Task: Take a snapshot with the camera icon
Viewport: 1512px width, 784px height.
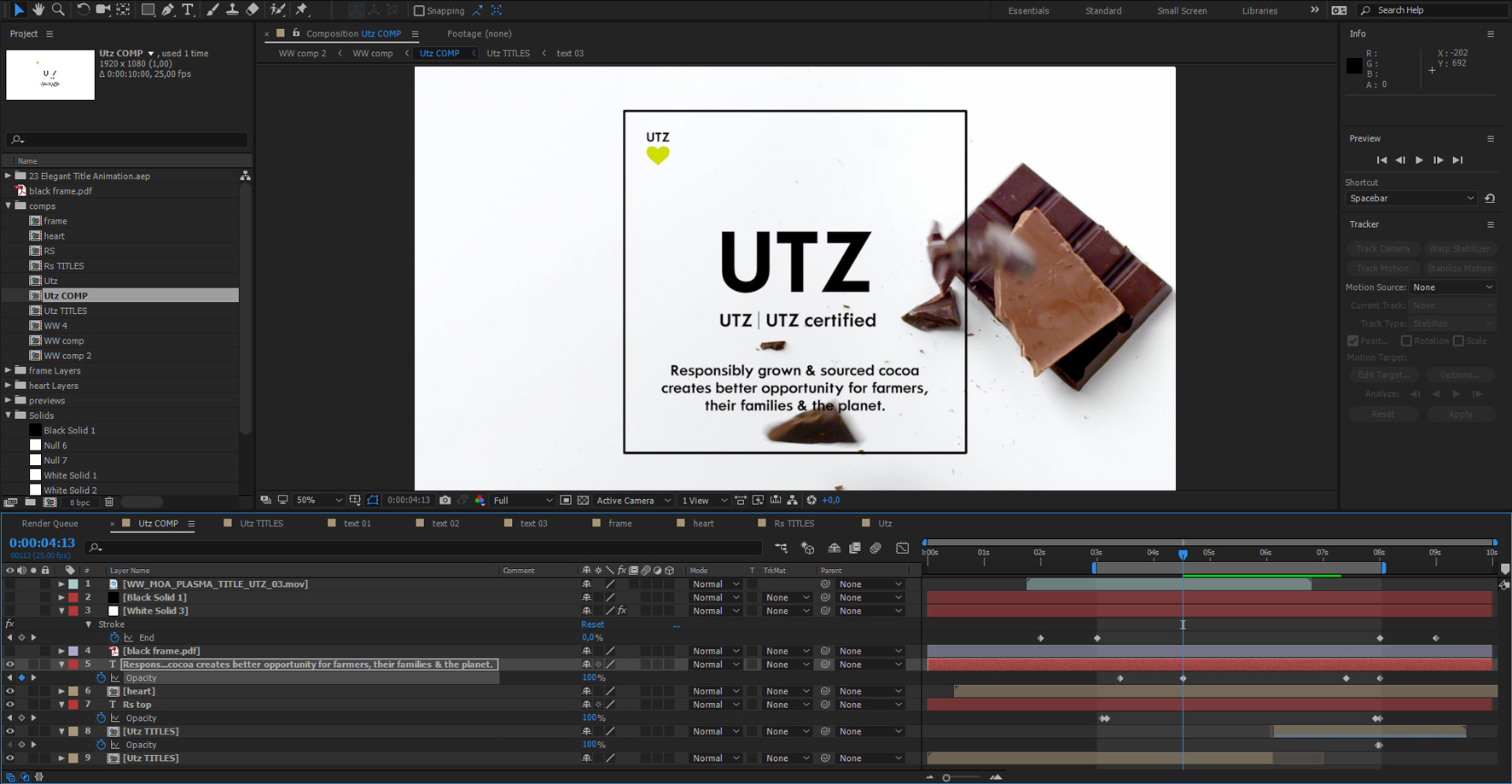Action: coord(445,501)
